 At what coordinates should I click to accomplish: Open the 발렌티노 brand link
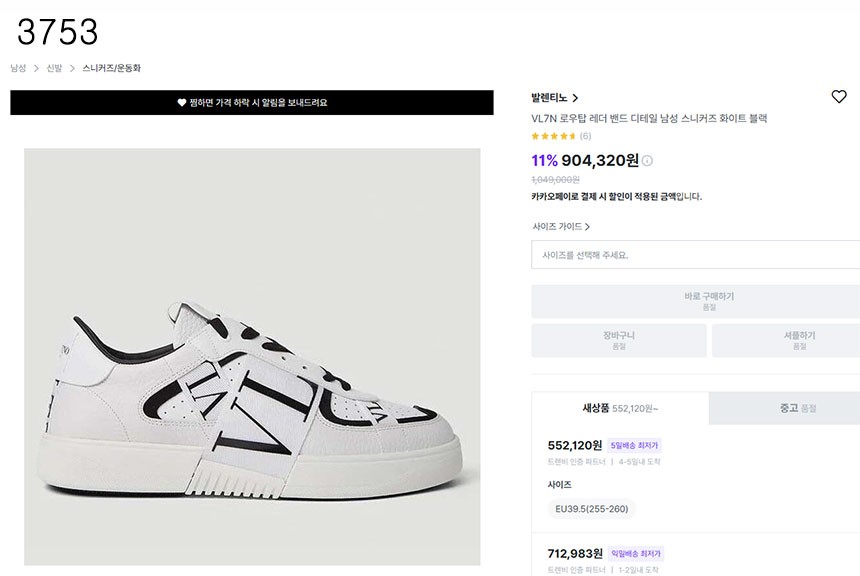[549, 98]
